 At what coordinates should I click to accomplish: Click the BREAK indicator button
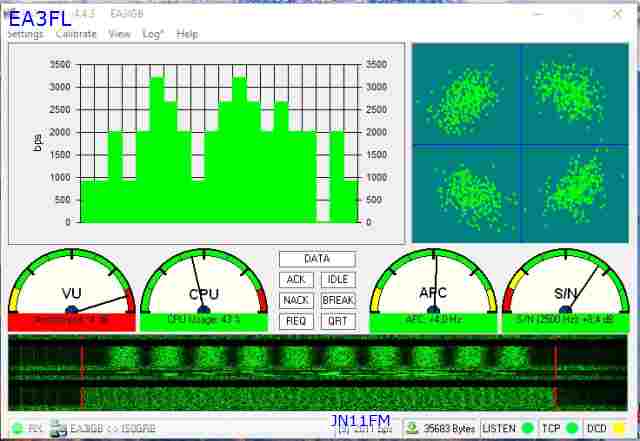338,300
